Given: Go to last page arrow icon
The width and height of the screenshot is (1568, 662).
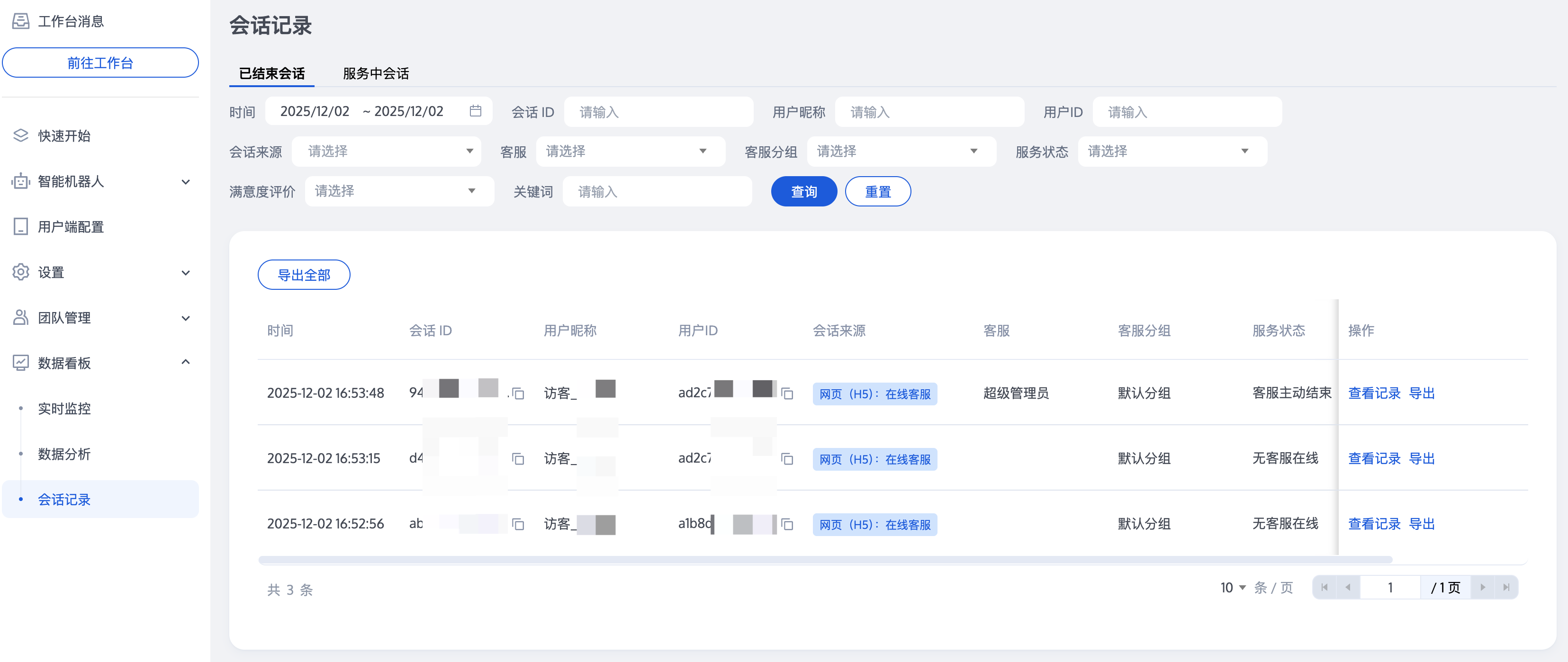Looking at the screenshot, I should click(1505, 587).
